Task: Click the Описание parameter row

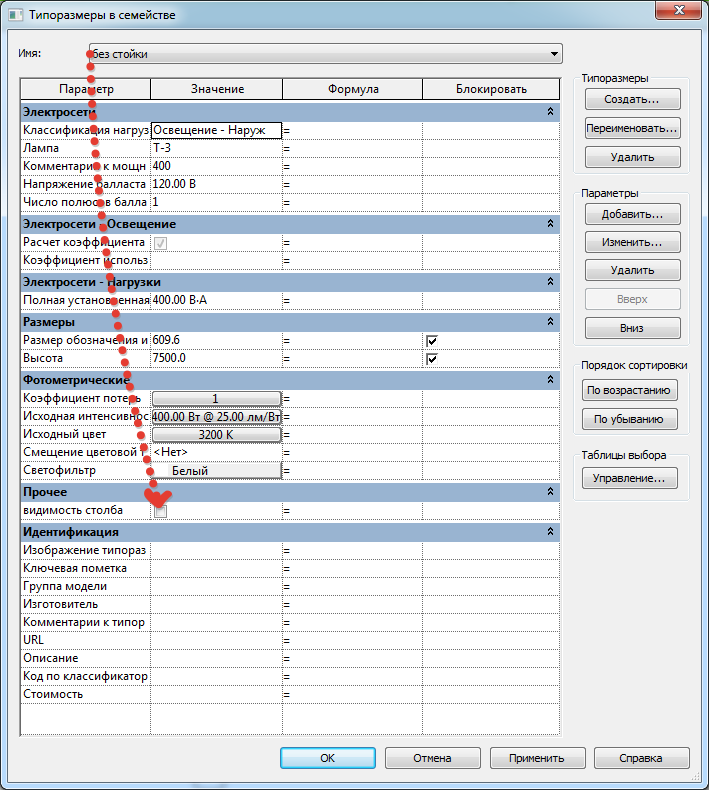Action: (290, 658)
